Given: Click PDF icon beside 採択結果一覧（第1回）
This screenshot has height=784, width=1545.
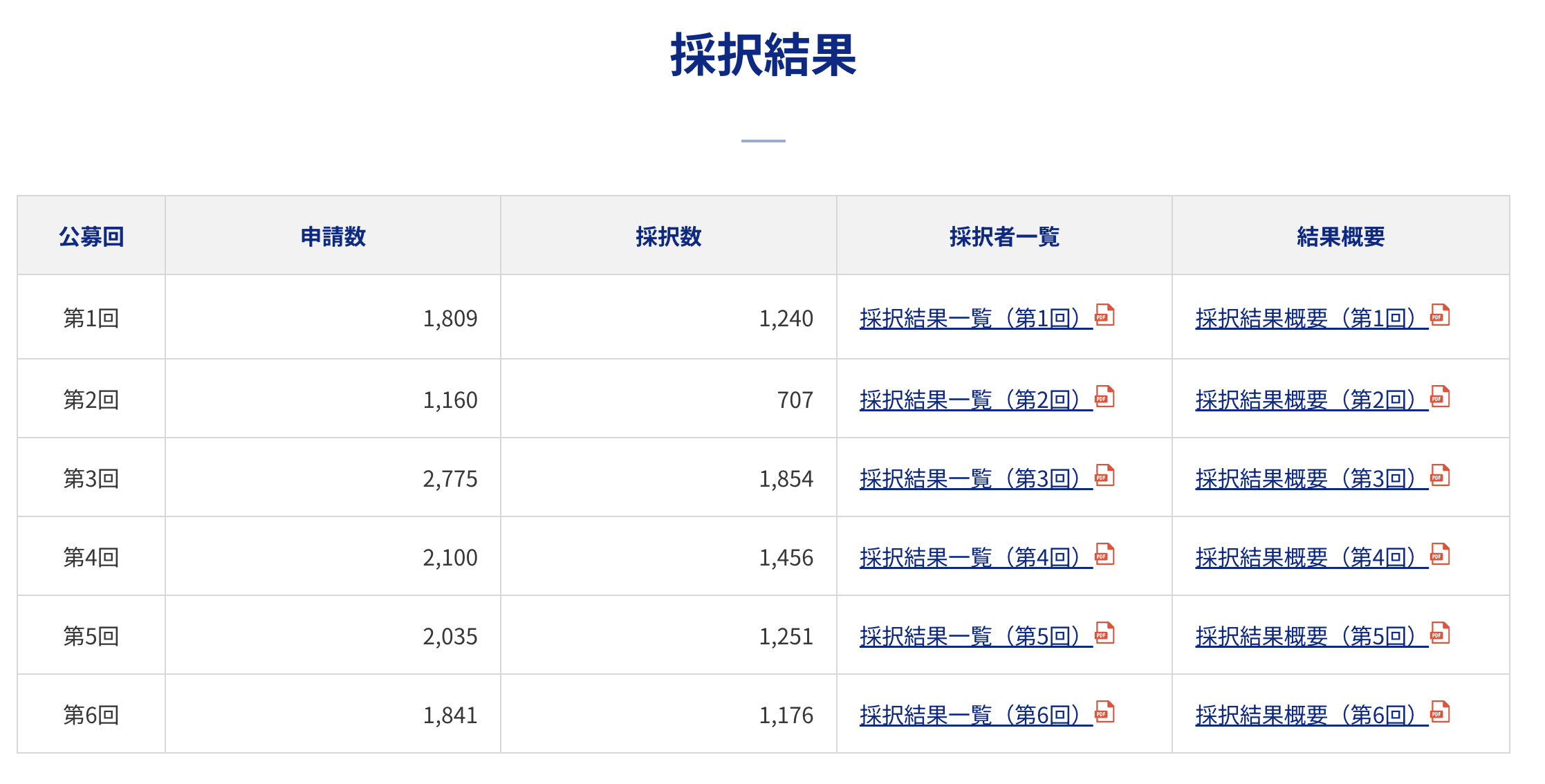Looking at the screenshot, I should (1104, 315).
